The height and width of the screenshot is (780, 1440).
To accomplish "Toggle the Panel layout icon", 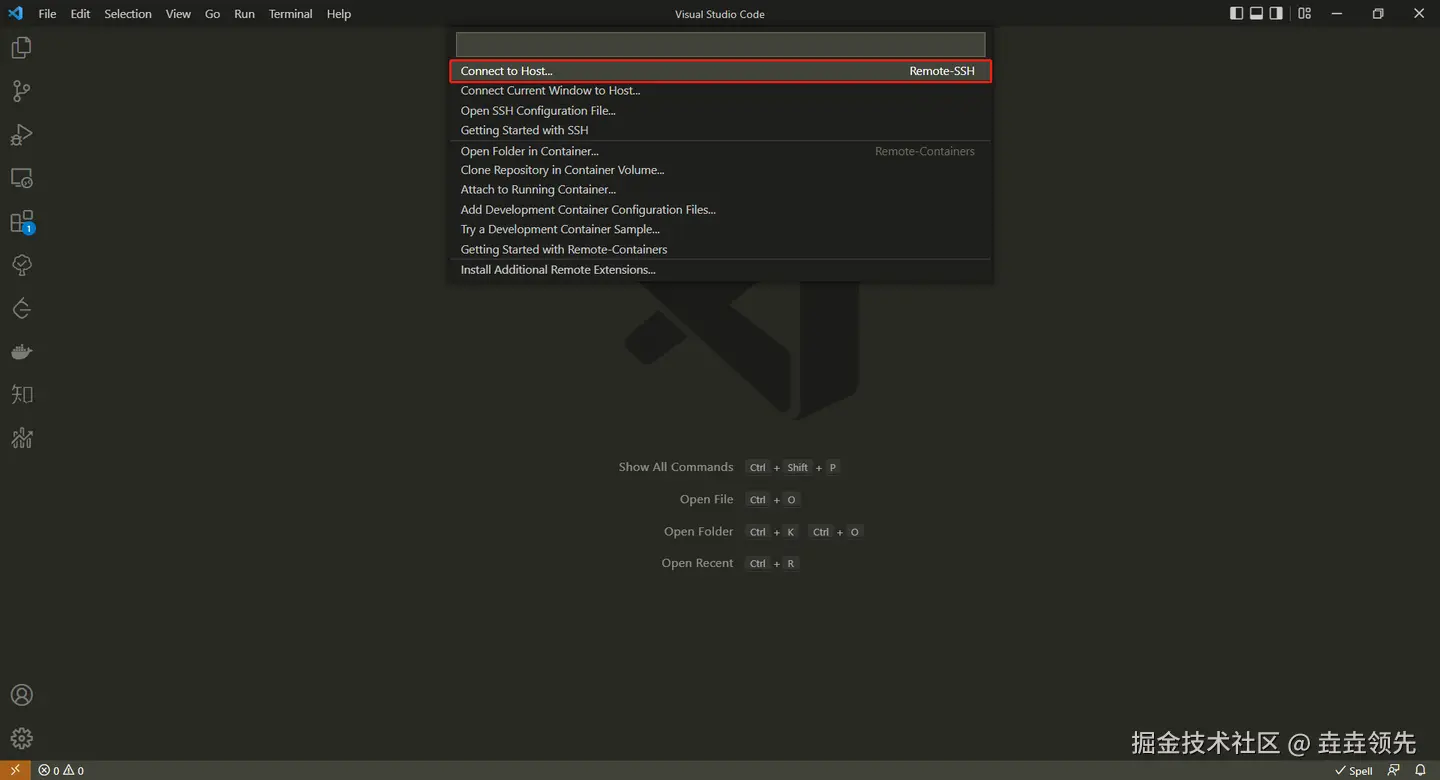I will click(1256, 14).
